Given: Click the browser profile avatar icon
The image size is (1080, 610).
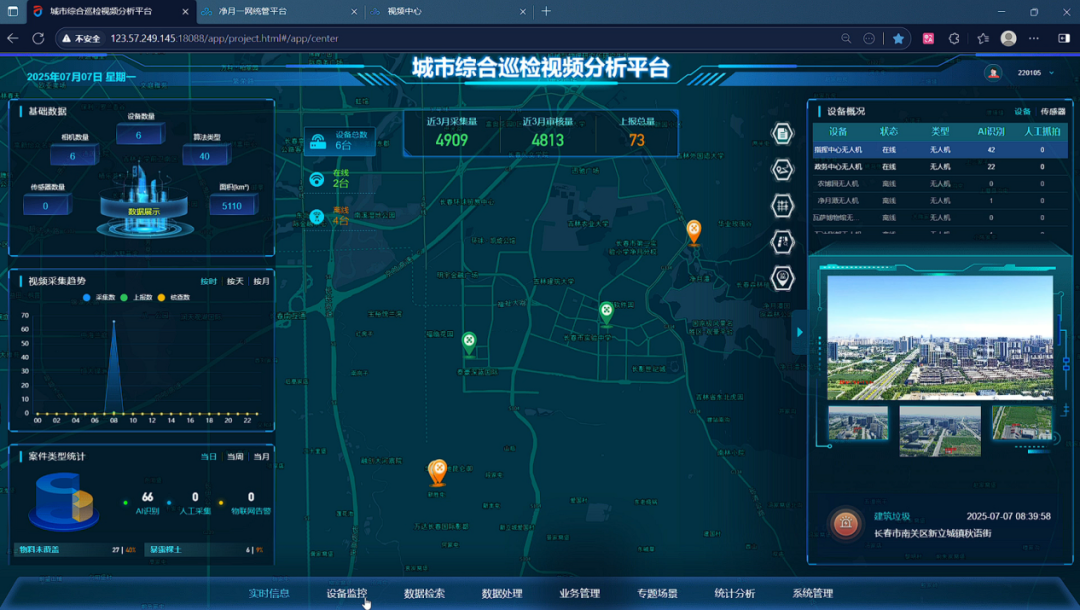Looking at the screenshot, I should tap(1008, 39).
